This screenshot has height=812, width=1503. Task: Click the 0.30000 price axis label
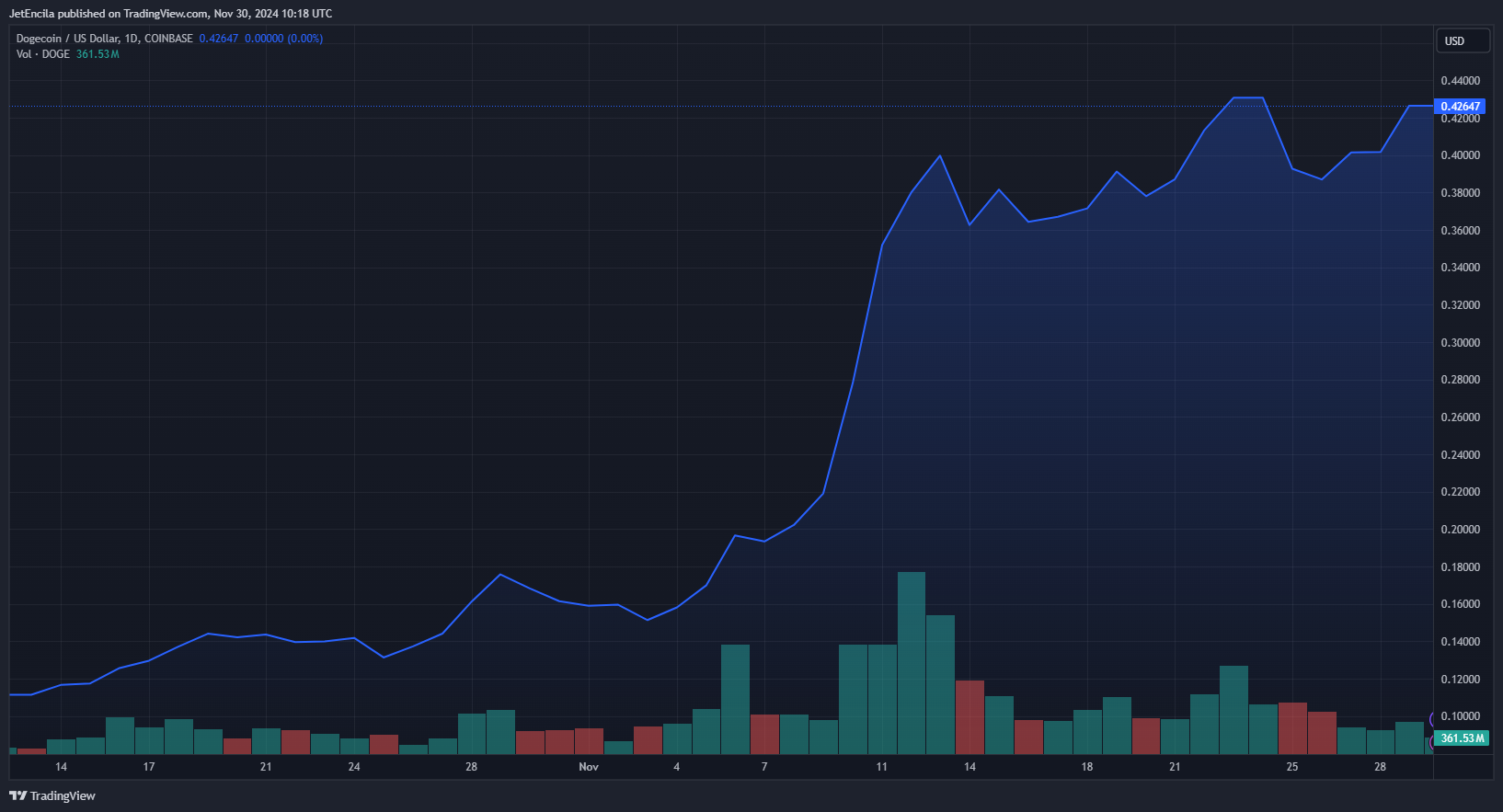tap(1460, 343)
